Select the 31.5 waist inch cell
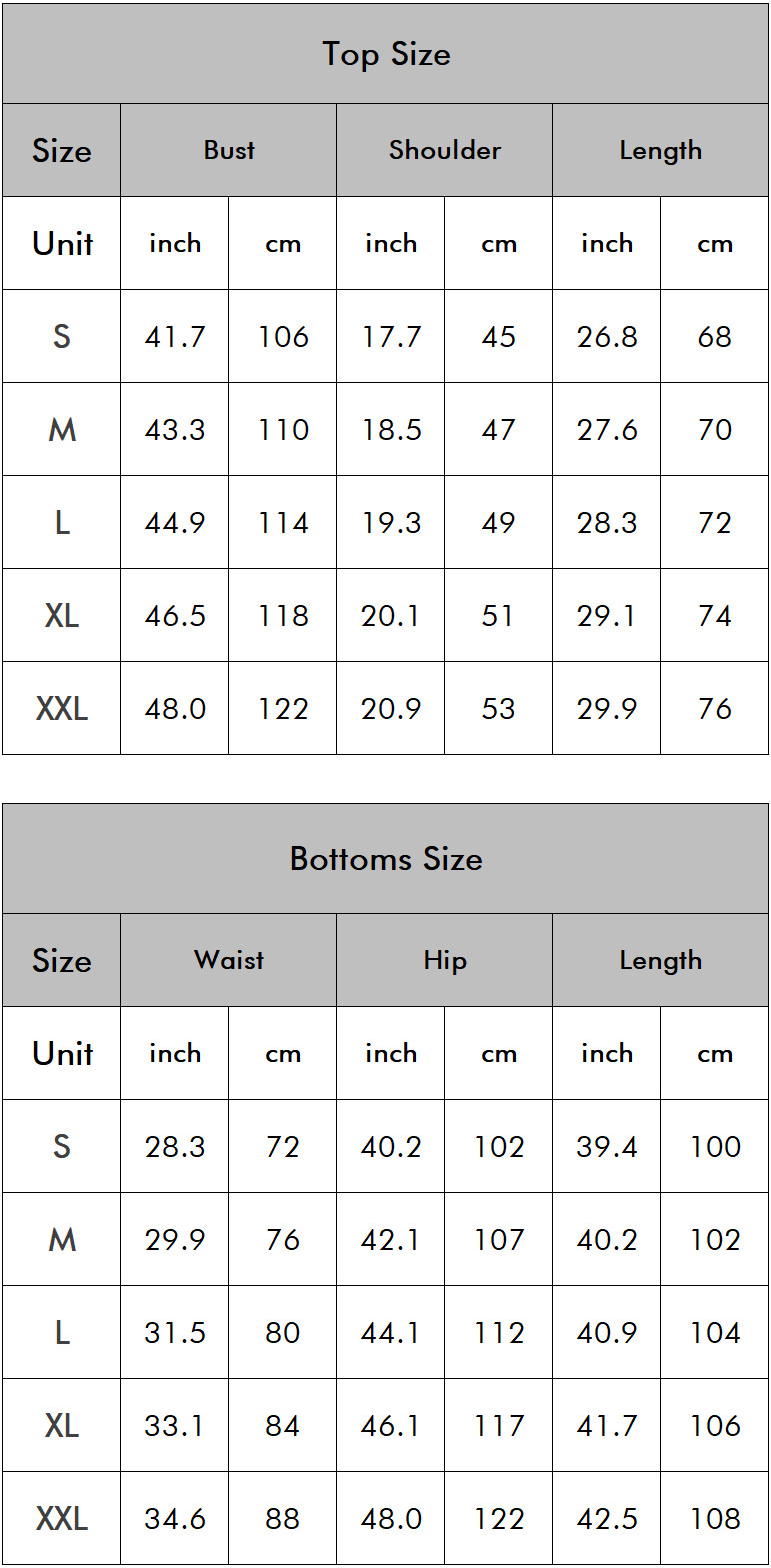The width and height of the screenshot is (771, 1568). 175,1333
